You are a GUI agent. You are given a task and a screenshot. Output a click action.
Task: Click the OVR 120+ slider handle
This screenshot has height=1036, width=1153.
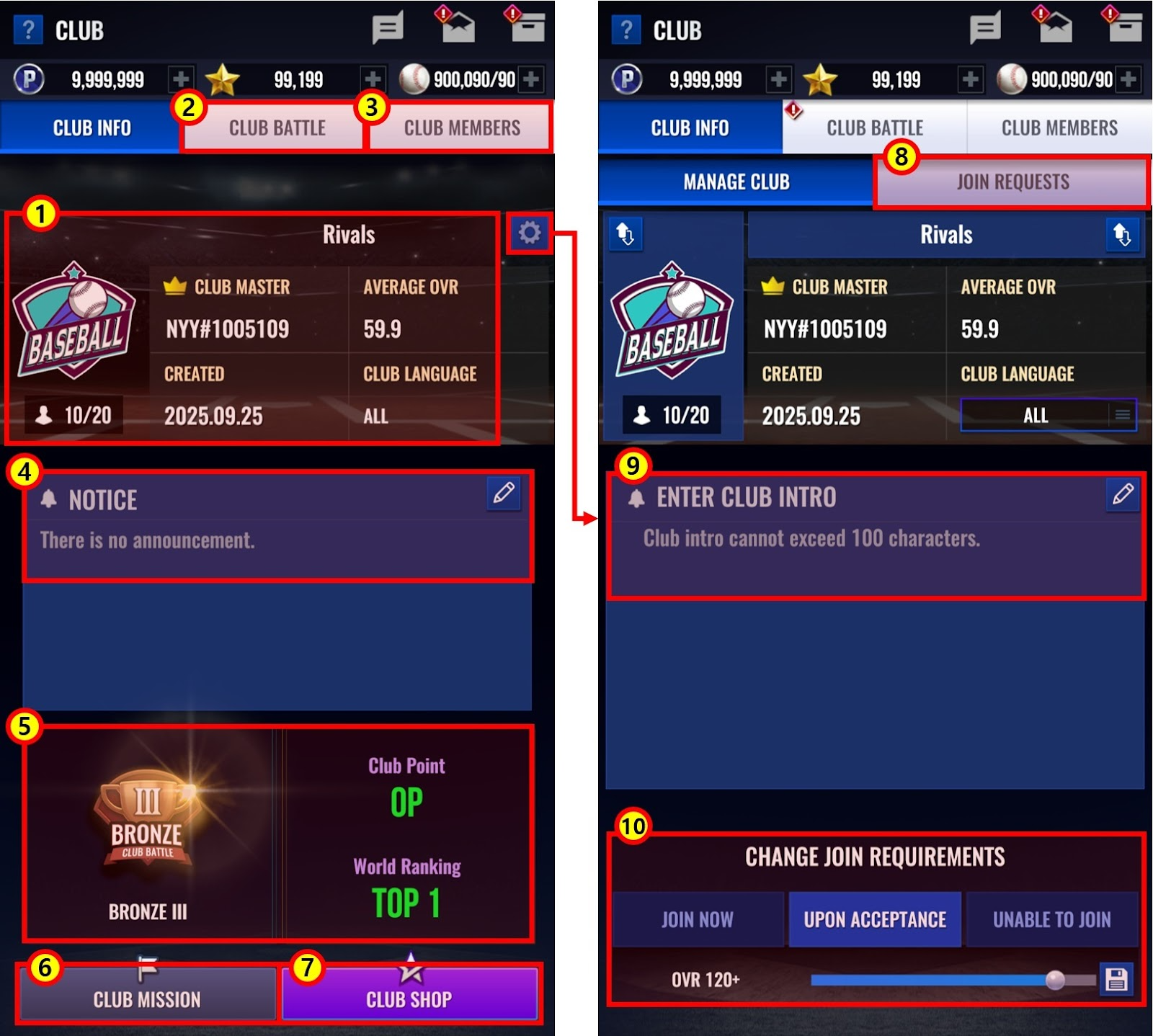pyautogui.click(x=1055, y=980)
